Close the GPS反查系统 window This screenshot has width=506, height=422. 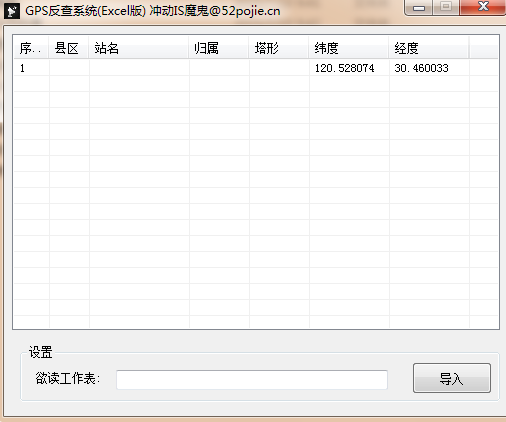[483, 7]
